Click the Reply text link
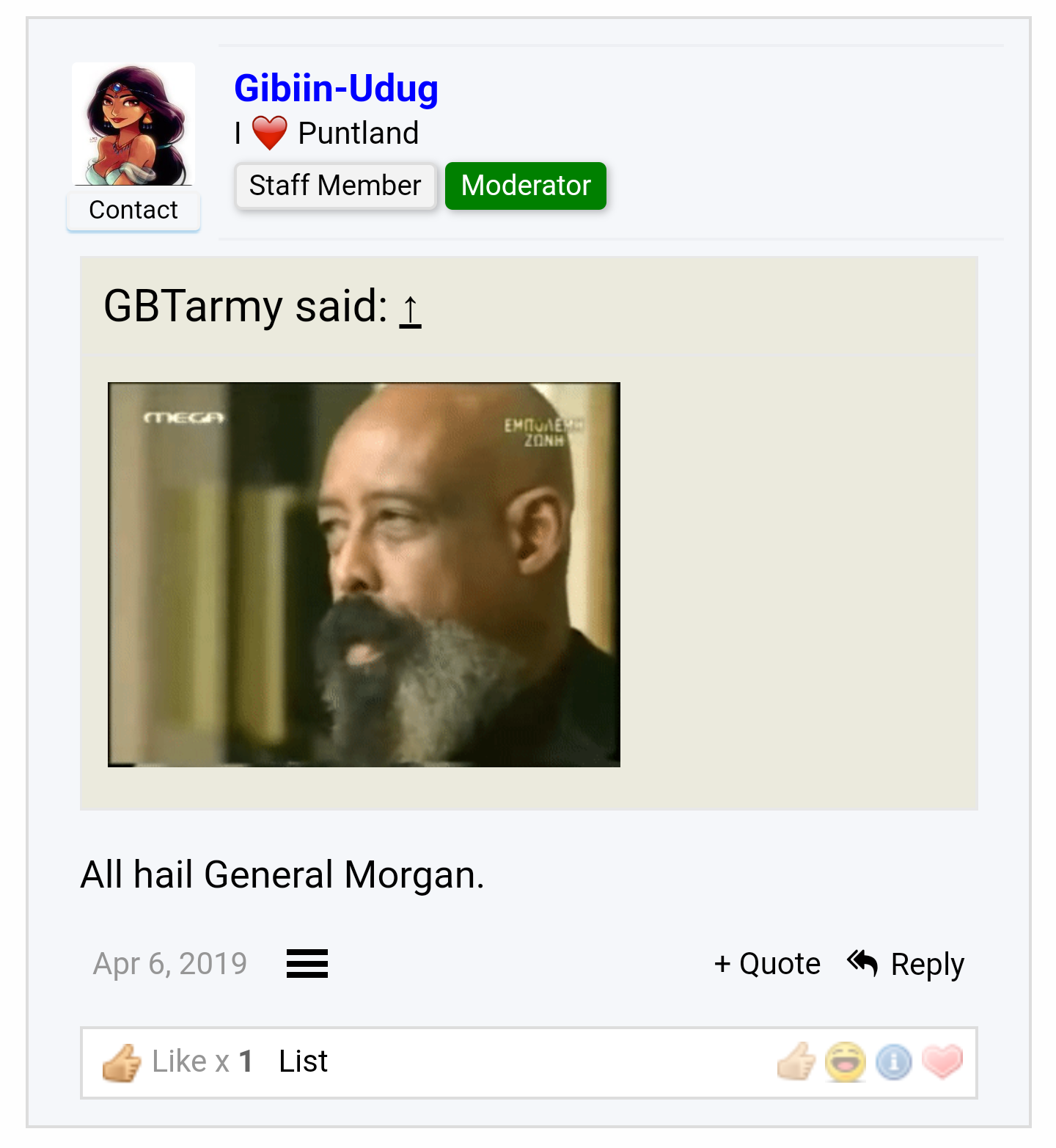The width and height of the screenshot is (1056, 1148). tap(927, 965)
